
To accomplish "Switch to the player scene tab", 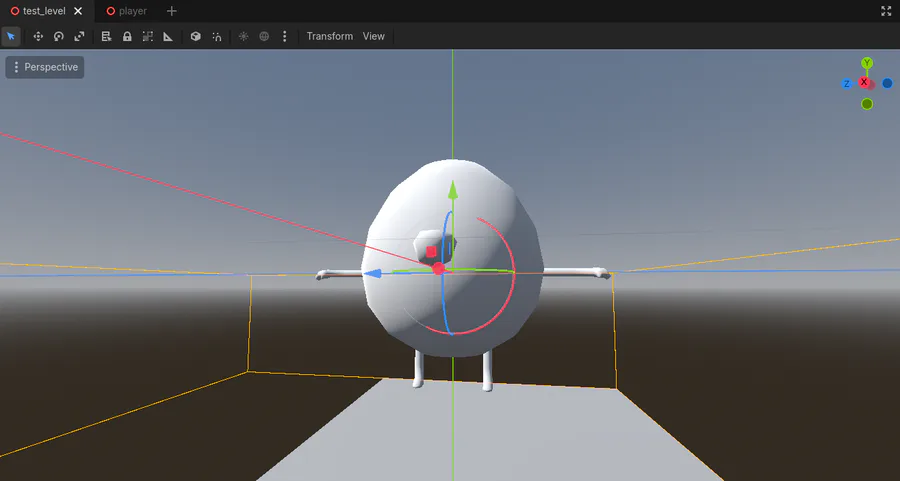I will (x=127, y=11).
